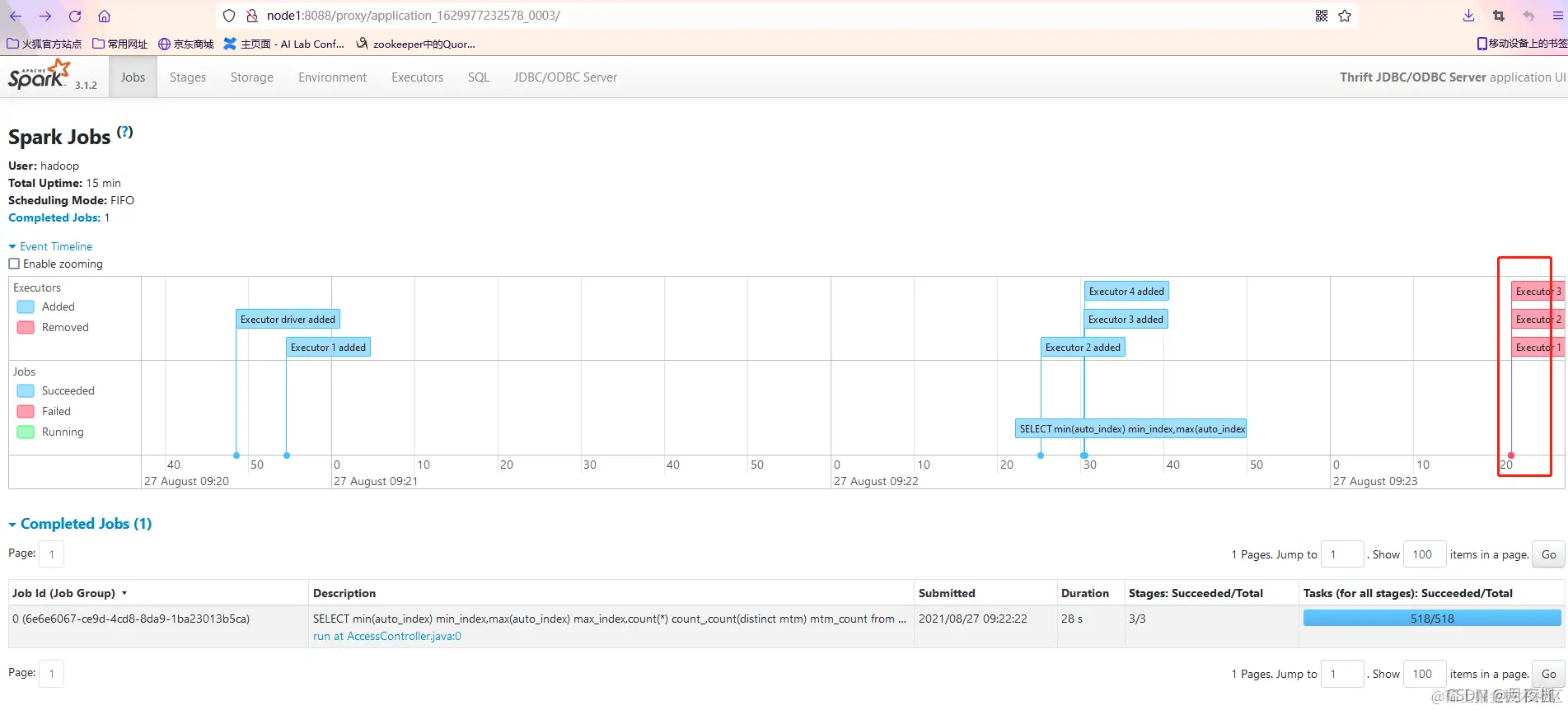The width and height of the screenshot is (1568, 710).
Task: Open the 京东商城 bookmark
Action: (x=186, y=44)
